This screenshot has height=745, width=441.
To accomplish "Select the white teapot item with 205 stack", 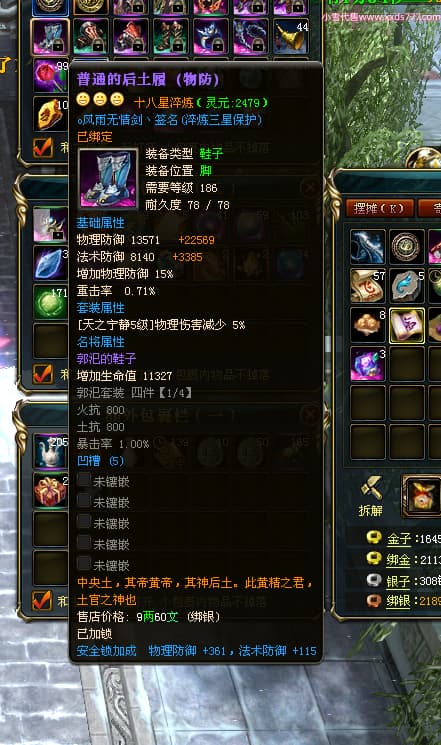I will coord(51,451).
